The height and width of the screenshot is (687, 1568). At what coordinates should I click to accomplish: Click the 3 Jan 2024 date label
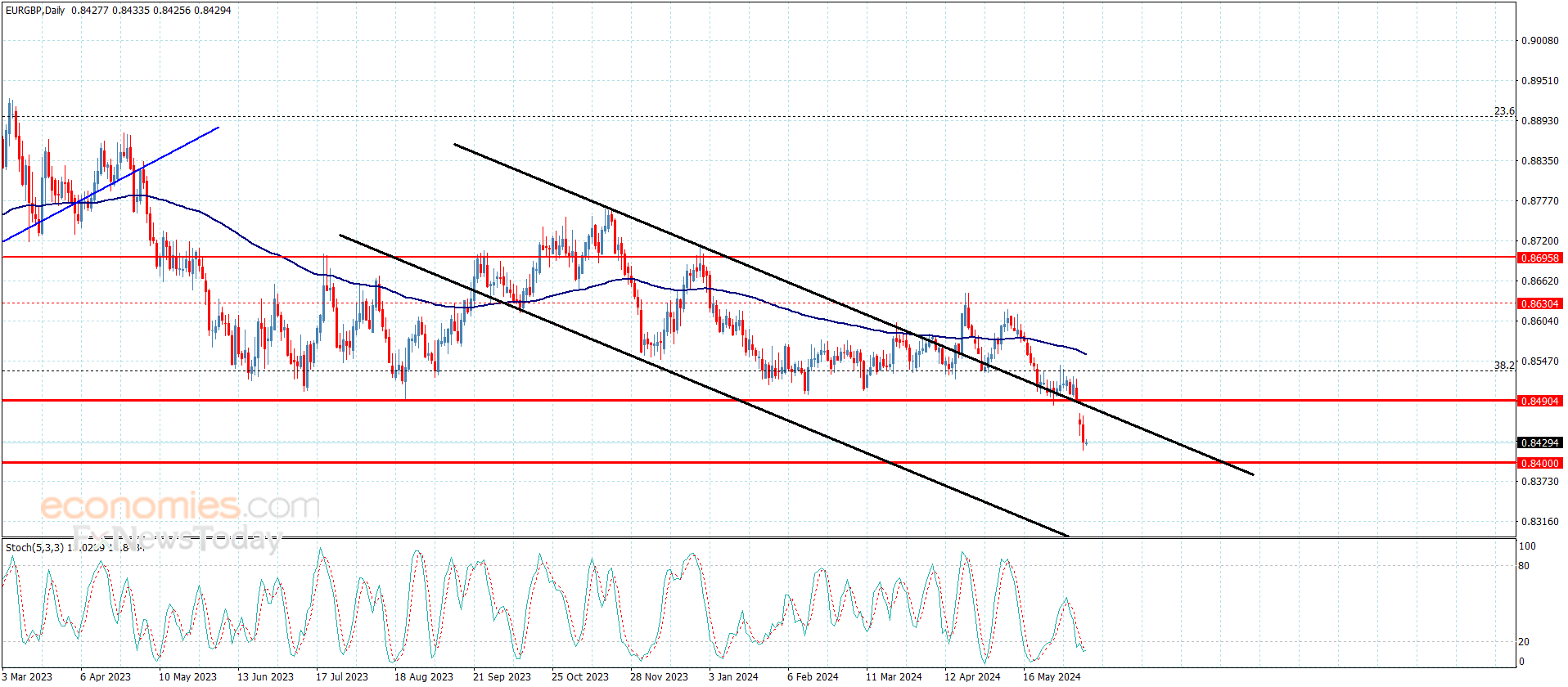coord(733,676)
